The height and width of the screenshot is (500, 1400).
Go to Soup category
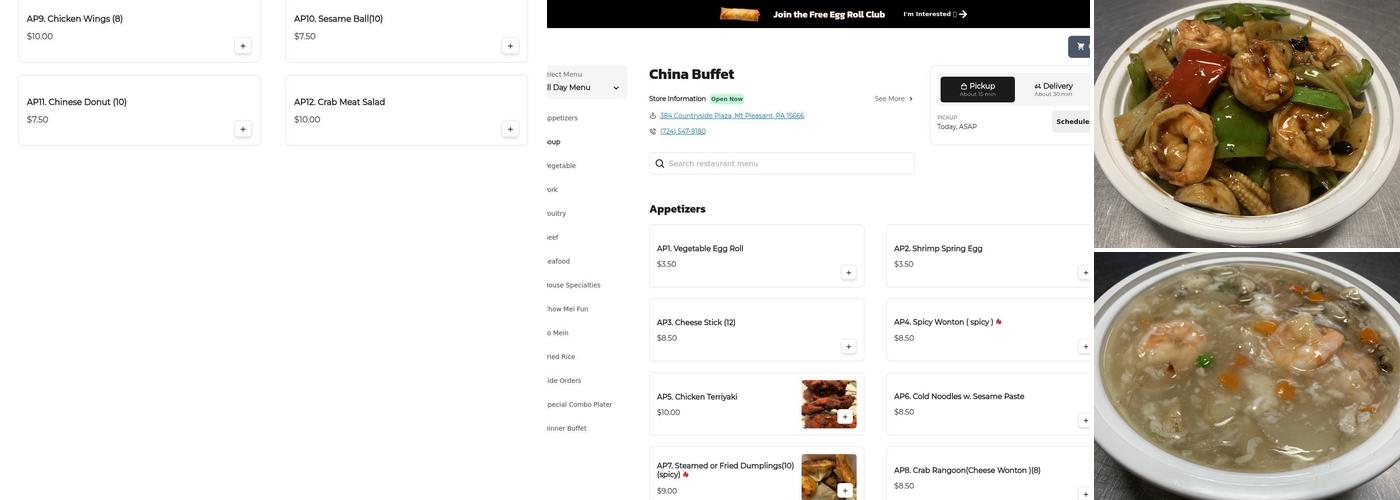(x=554, y=142)
